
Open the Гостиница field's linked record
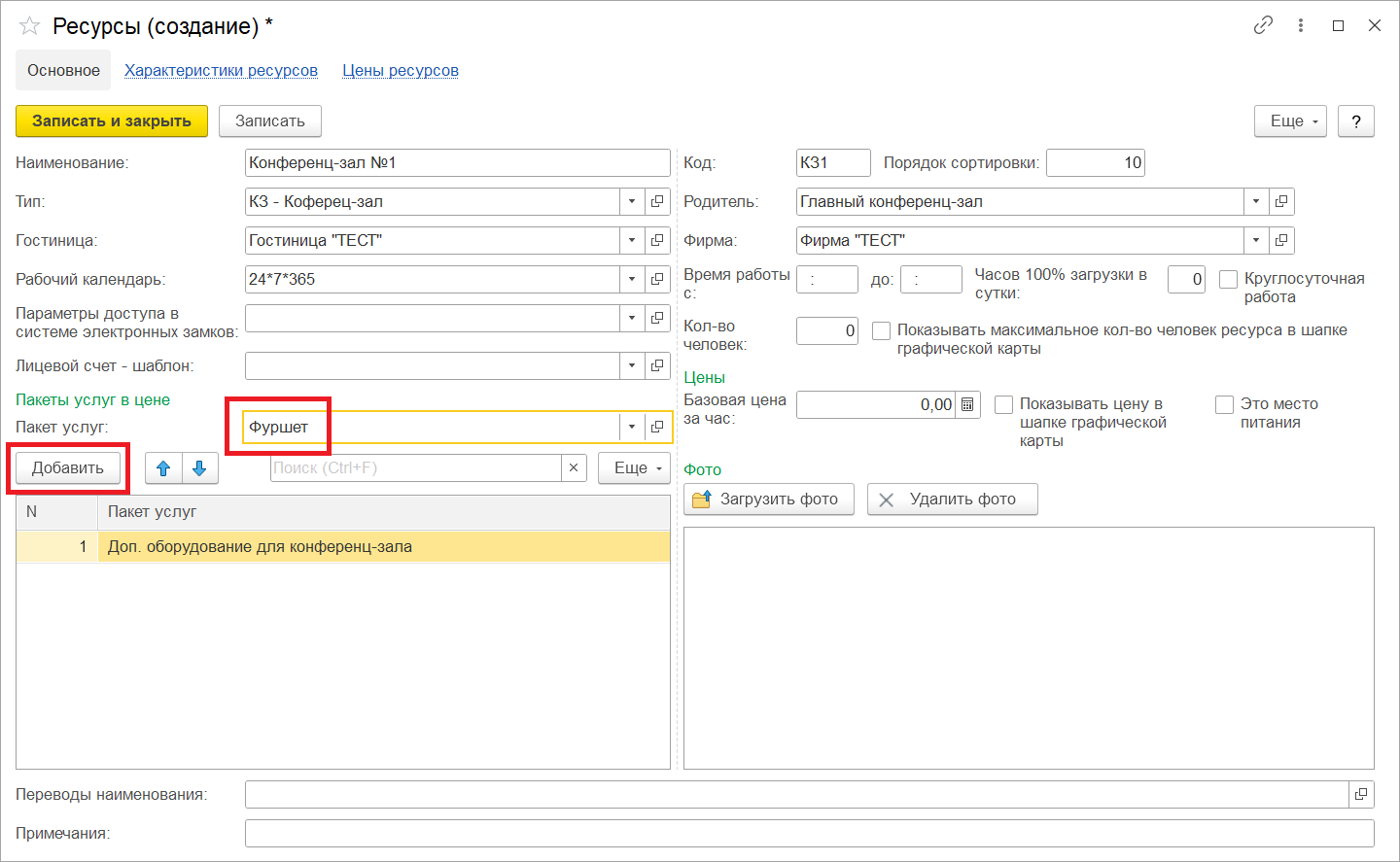(x=657, y=240)
